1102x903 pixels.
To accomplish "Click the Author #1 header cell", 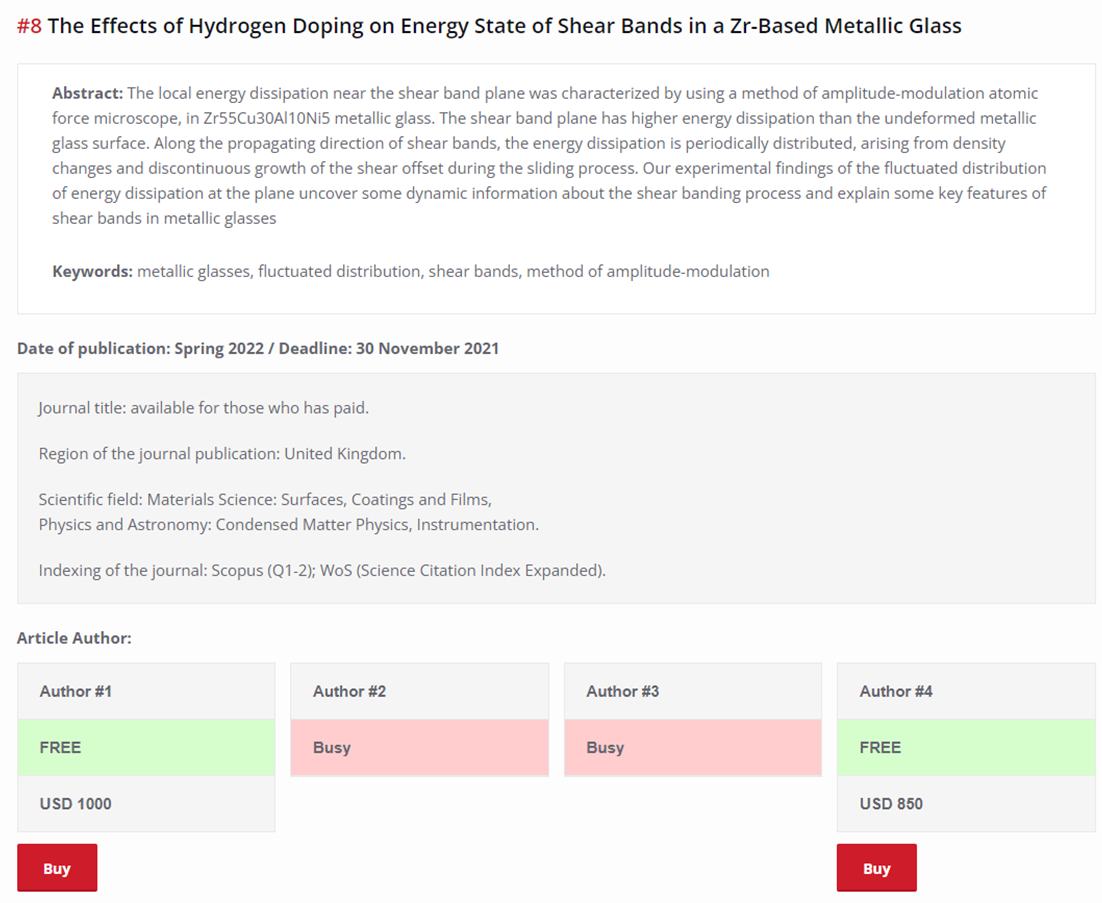I will tap(146, 691).
